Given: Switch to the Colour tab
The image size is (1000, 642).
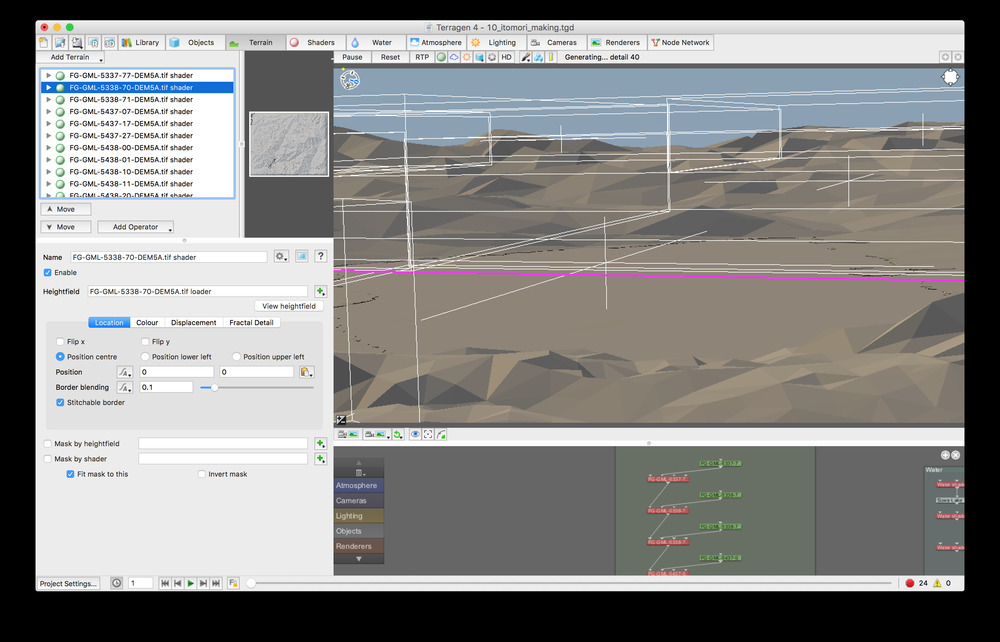Looking at the screenshot, I should 147,323.
